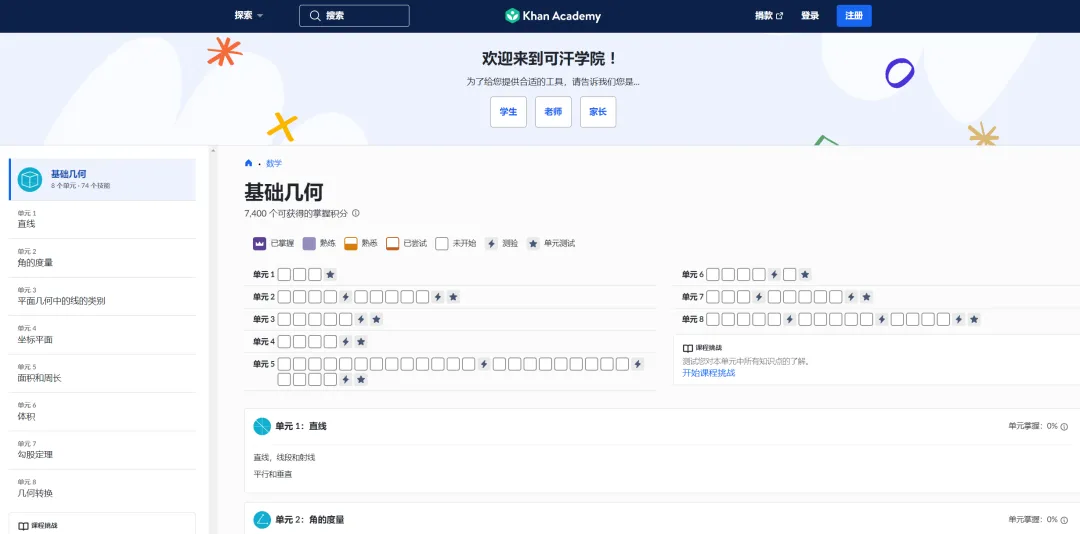Screen dimensions: 1080x534
Task: Start the lightning quiz in 单元 3 row
Action: [x=361, y=319]
